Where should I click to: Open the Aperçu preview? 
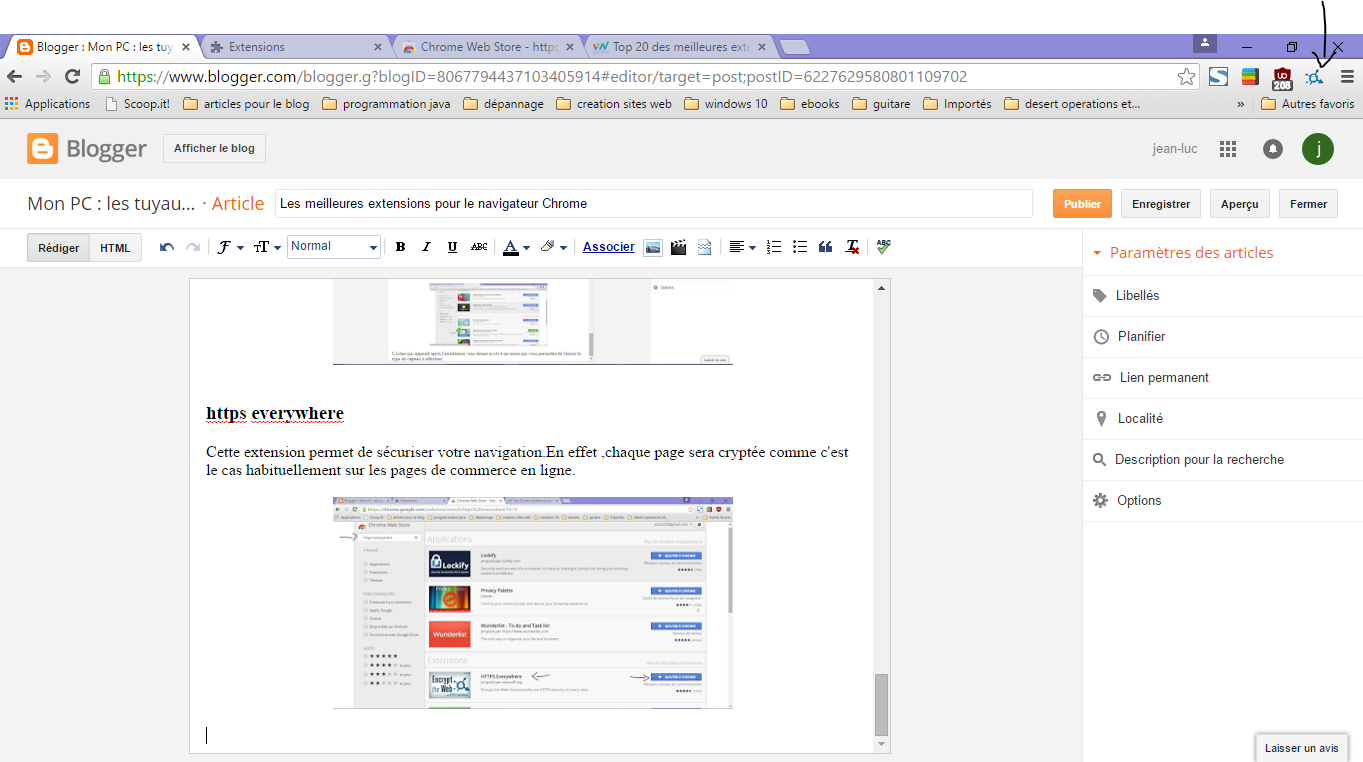tap(1240, 203)
